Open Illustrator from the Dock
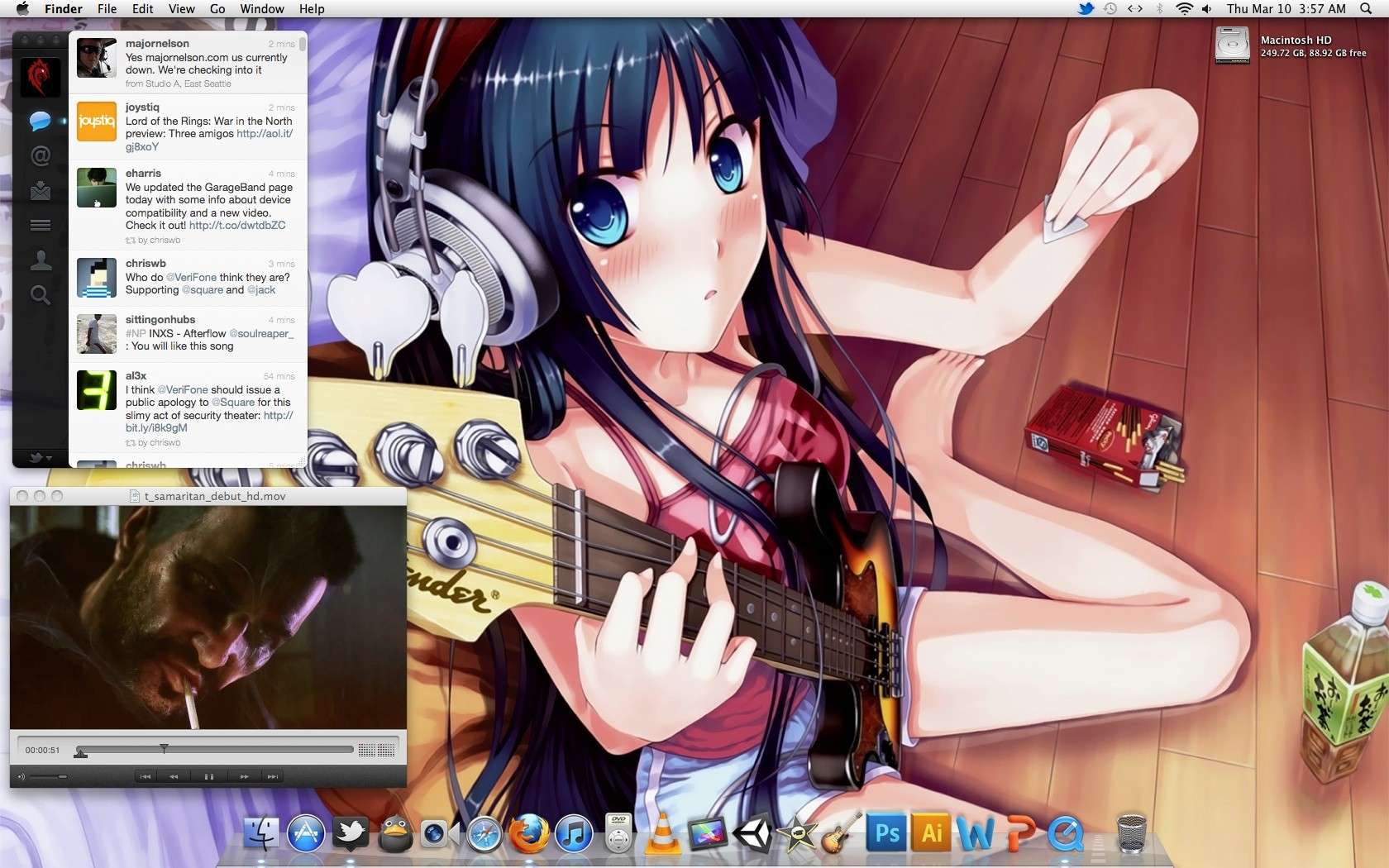 click(932, 833)
